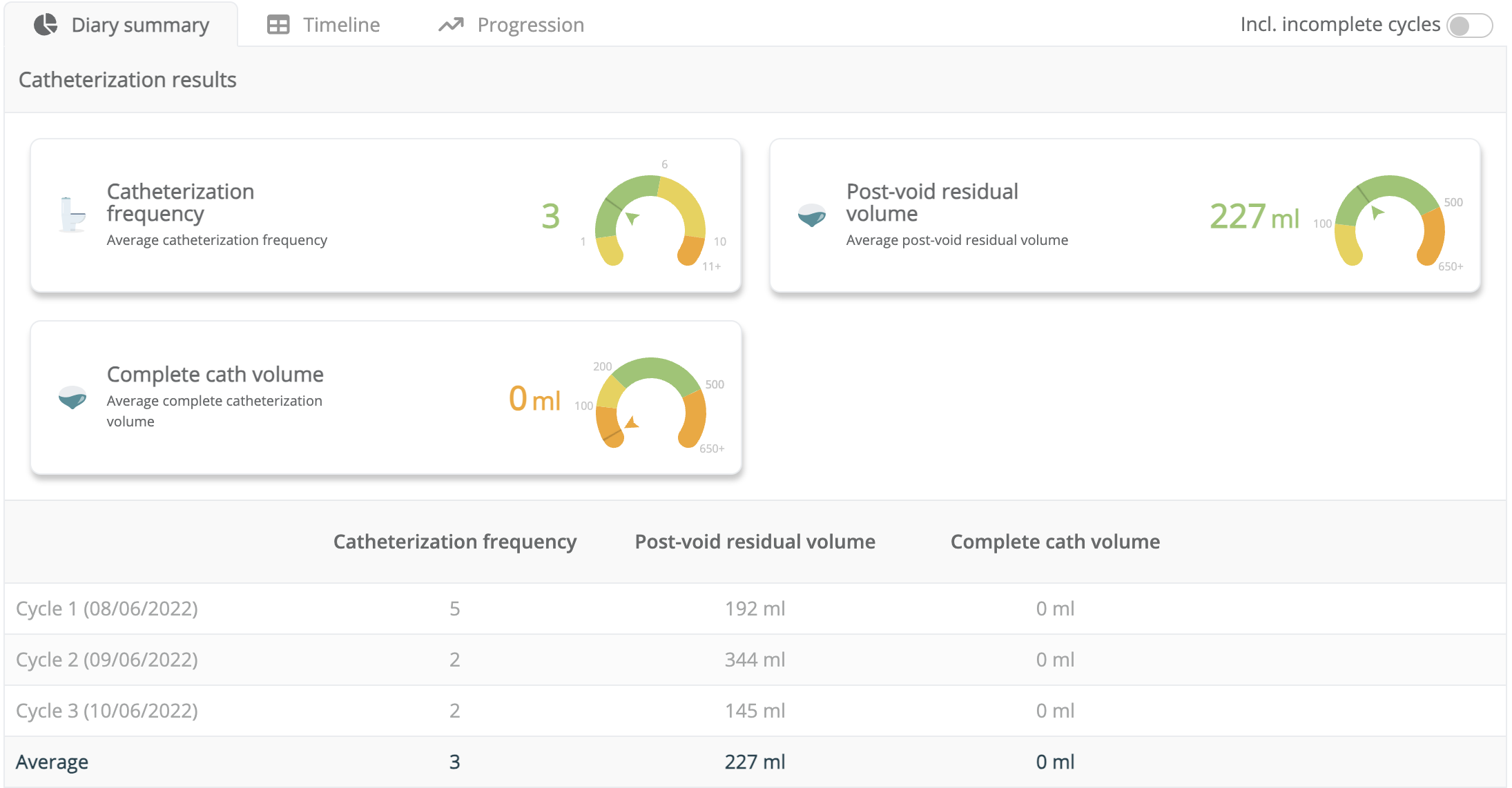Click the 227 ml average value card
This screenshot has height=788, width=1512.
coord(1125,216)
